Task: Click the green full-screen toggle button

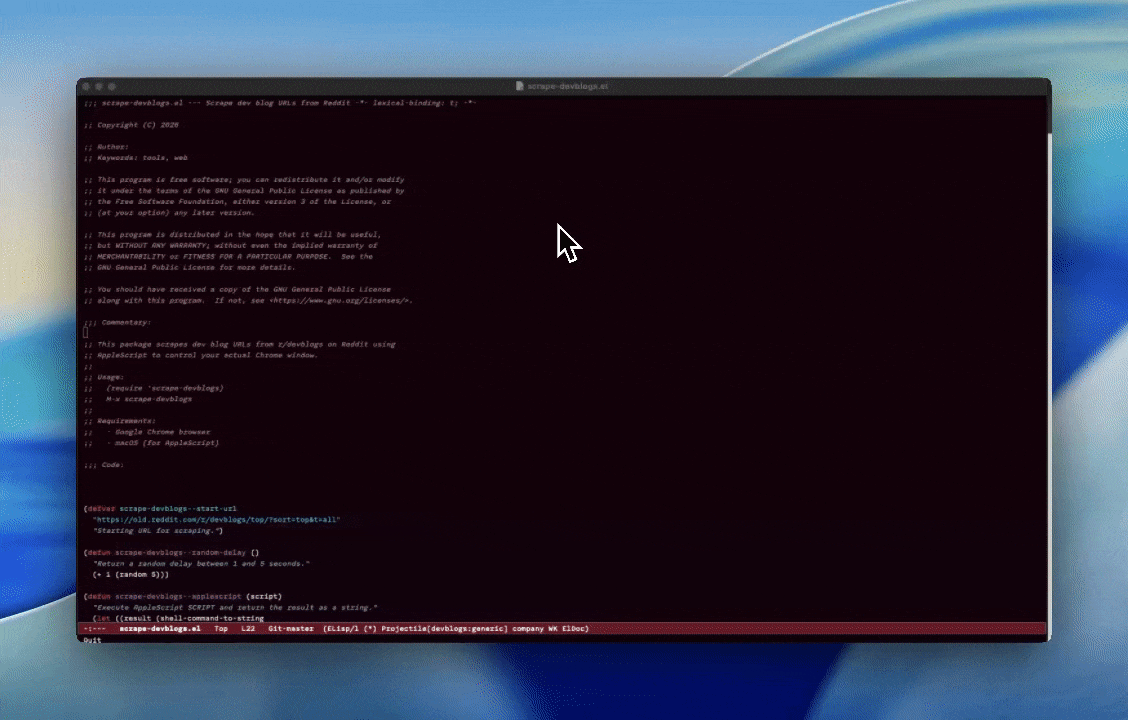Action: click(x=113, y=86)
